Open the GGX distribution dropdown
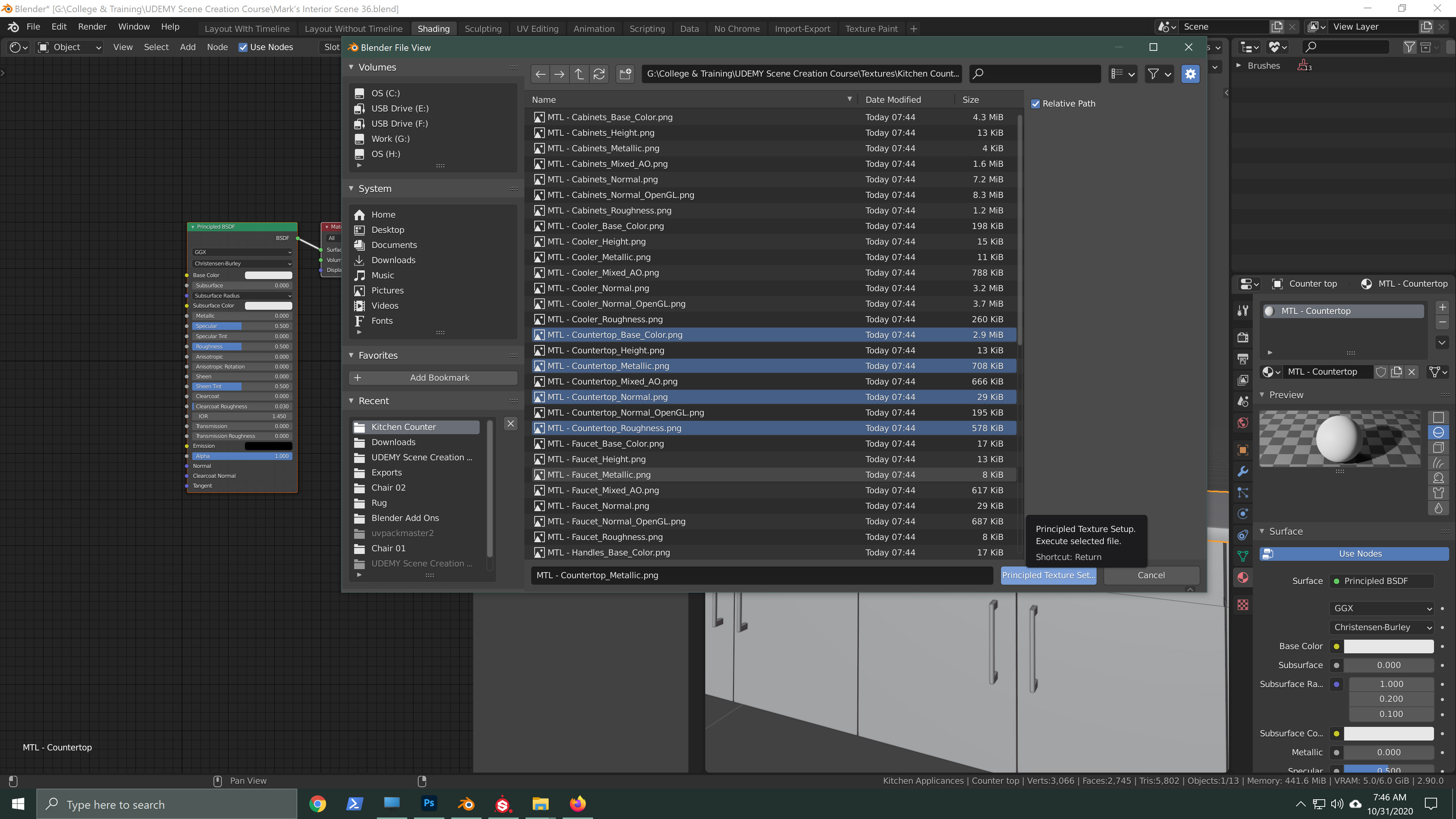The width and height of the screenshot is (1456, 819). [x=1381, y=608]
